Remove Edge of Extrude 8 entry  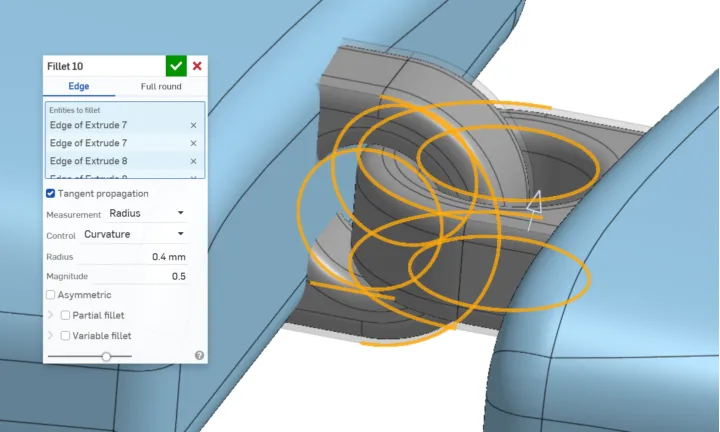pyautogui.click(x=193, y=161)
